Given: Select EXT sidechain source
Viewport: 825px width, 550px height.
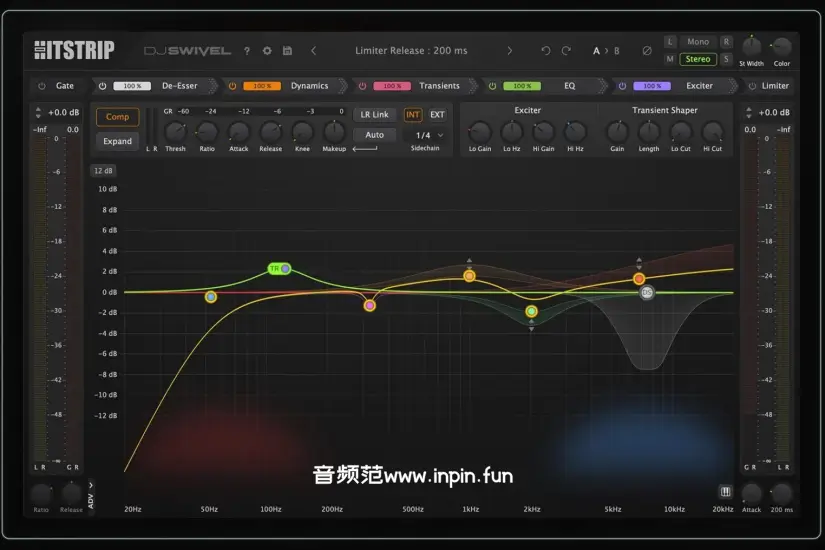Looking at the screenshot, I should pos(437,114).
